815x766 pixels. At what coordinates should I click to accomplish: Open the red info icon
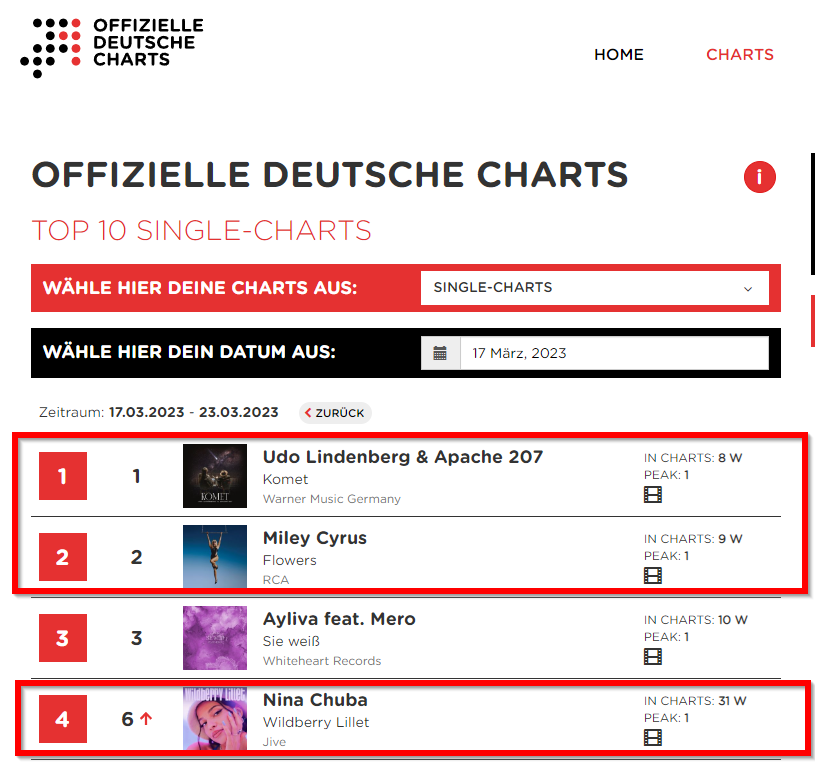760,178
